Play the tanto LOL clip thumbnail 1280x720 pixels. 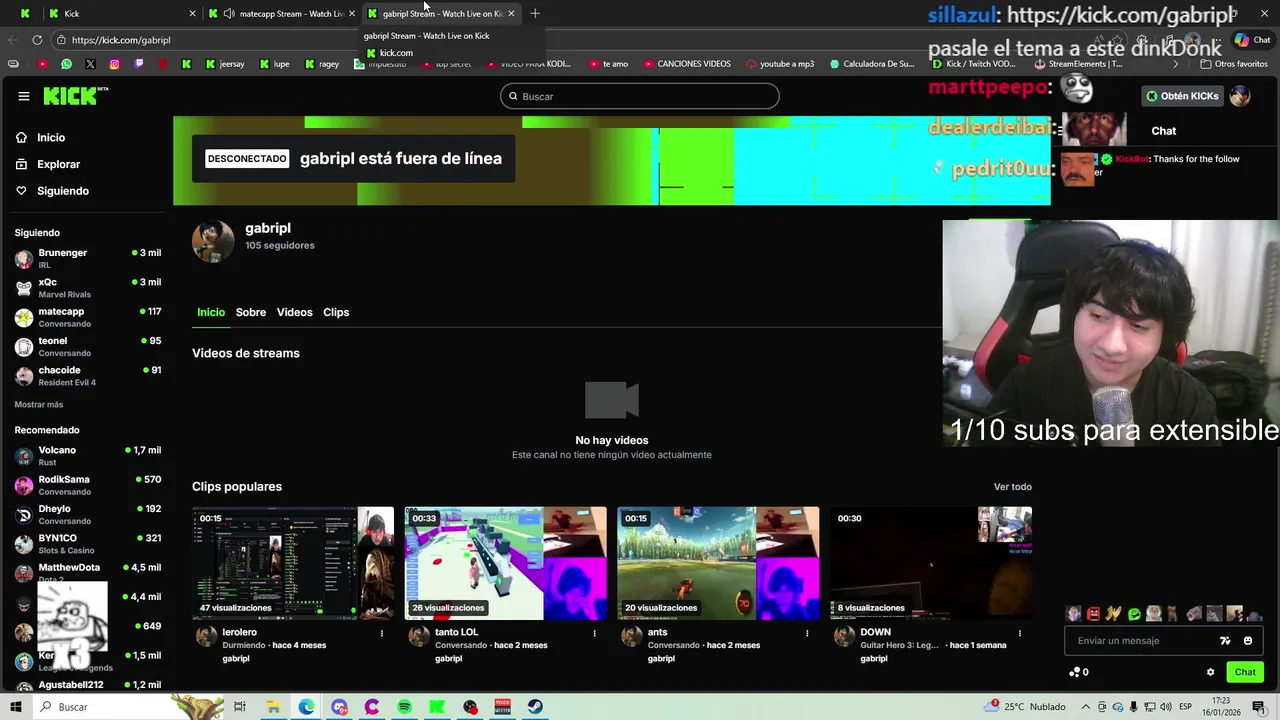[505, 563]
